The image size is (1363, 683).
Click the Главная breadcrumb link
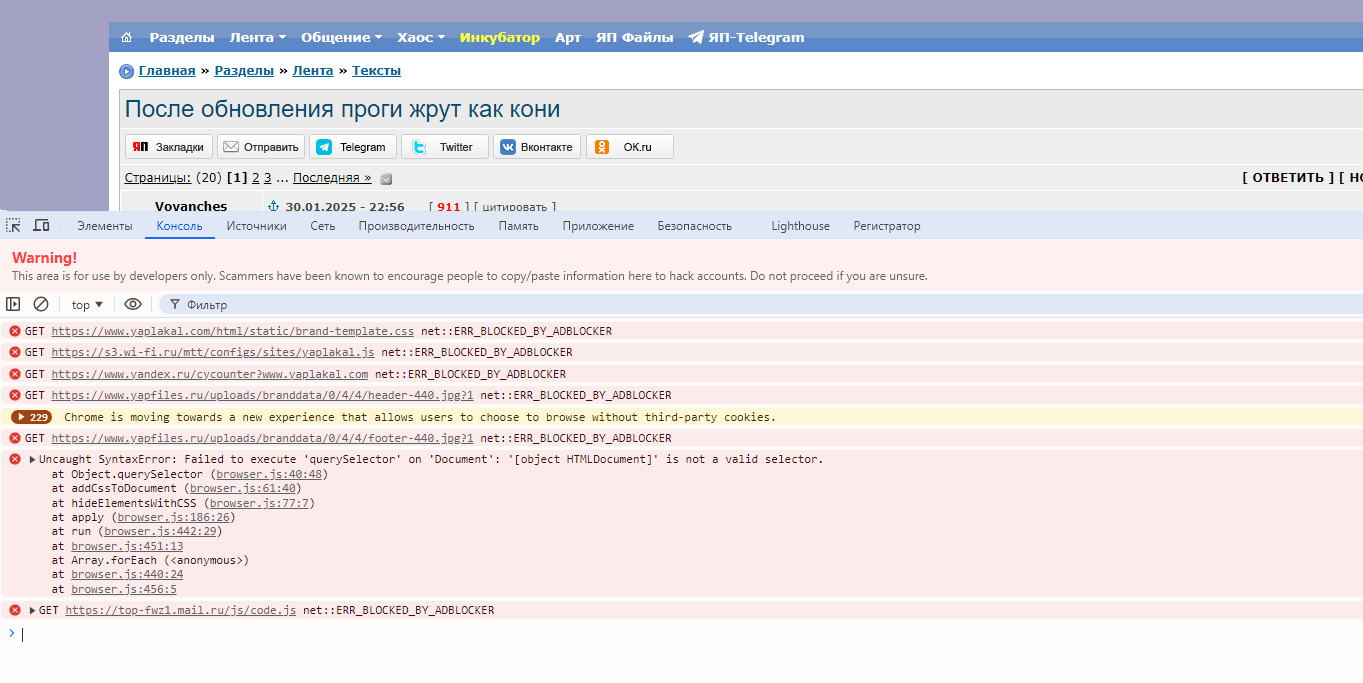point(167,71)
